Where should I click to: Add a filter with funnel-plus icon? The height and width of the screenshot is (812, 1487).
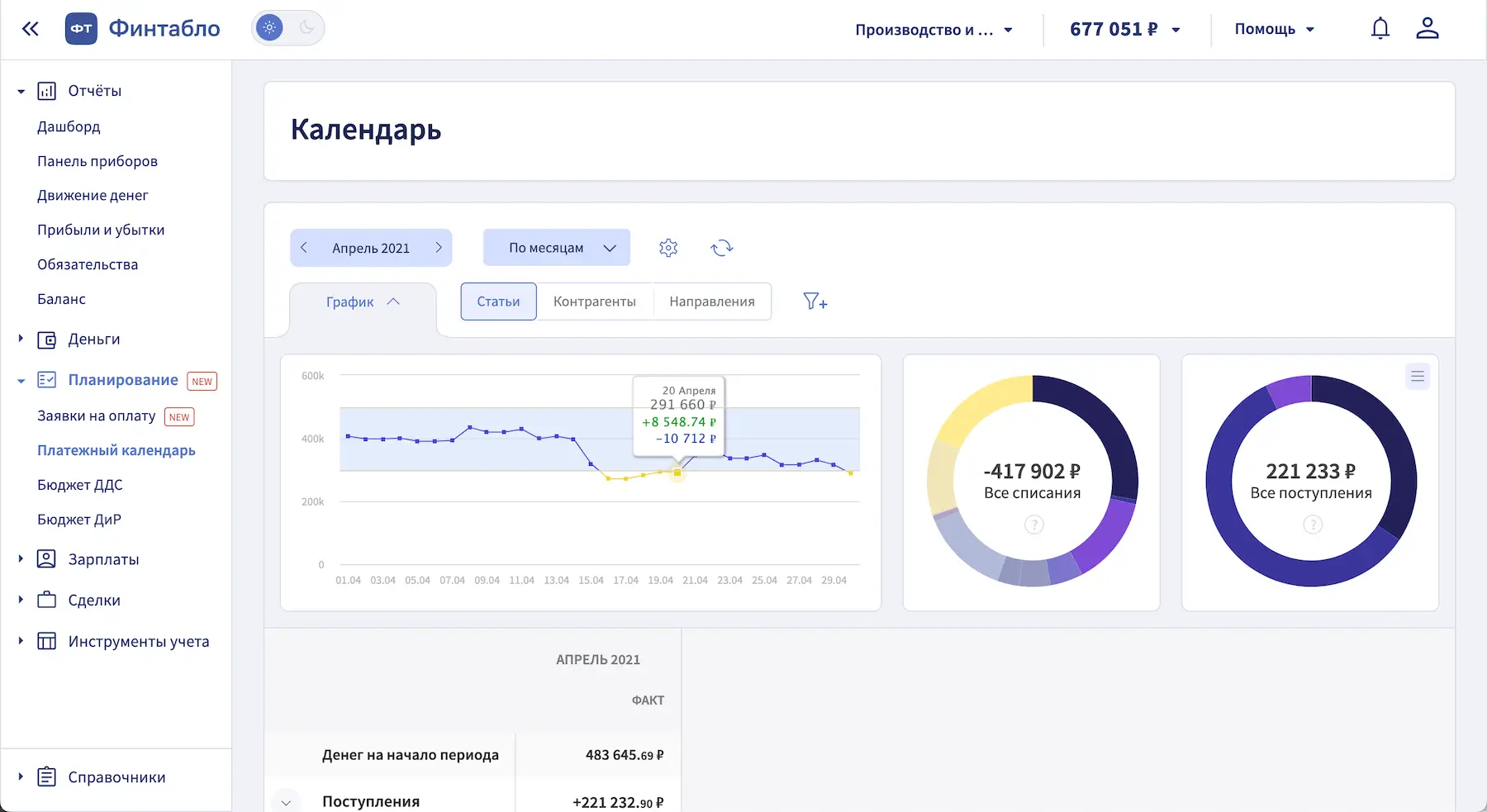pyautogui.click(x=815, y=302)
